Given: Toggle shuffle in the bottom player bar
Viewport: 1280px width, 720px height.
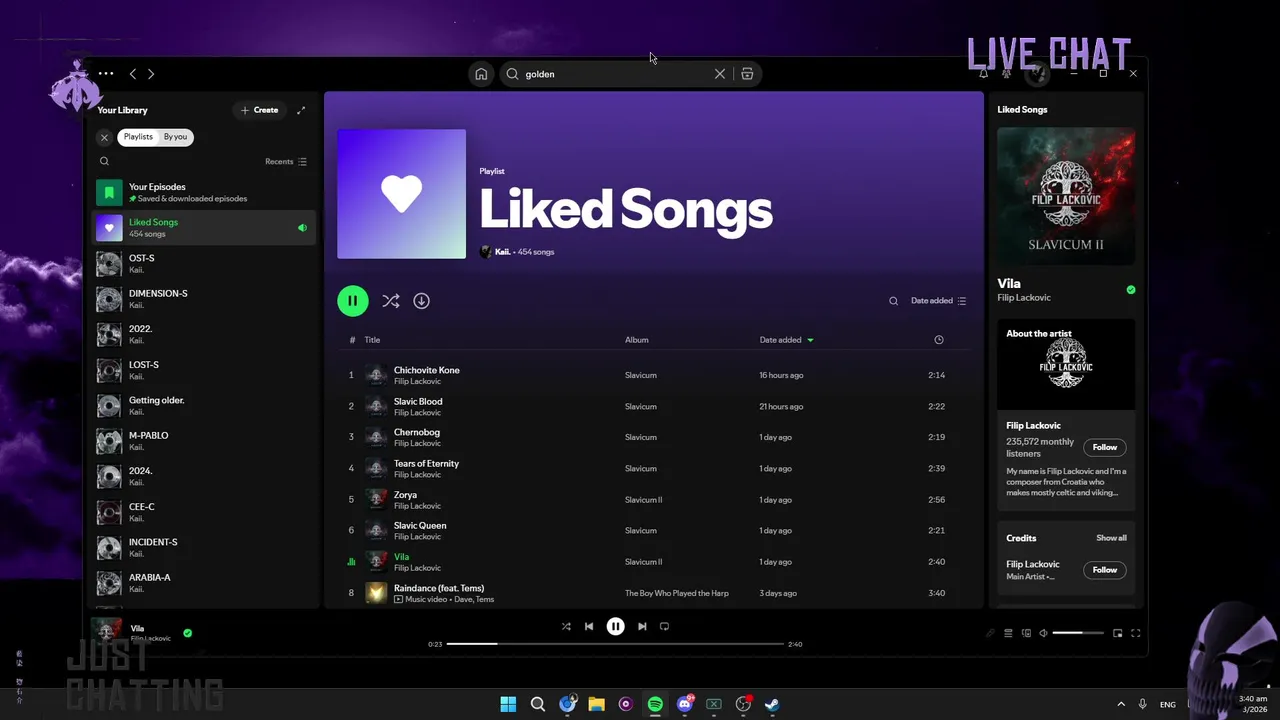Looking at the screenshot, I should (566, 626).
